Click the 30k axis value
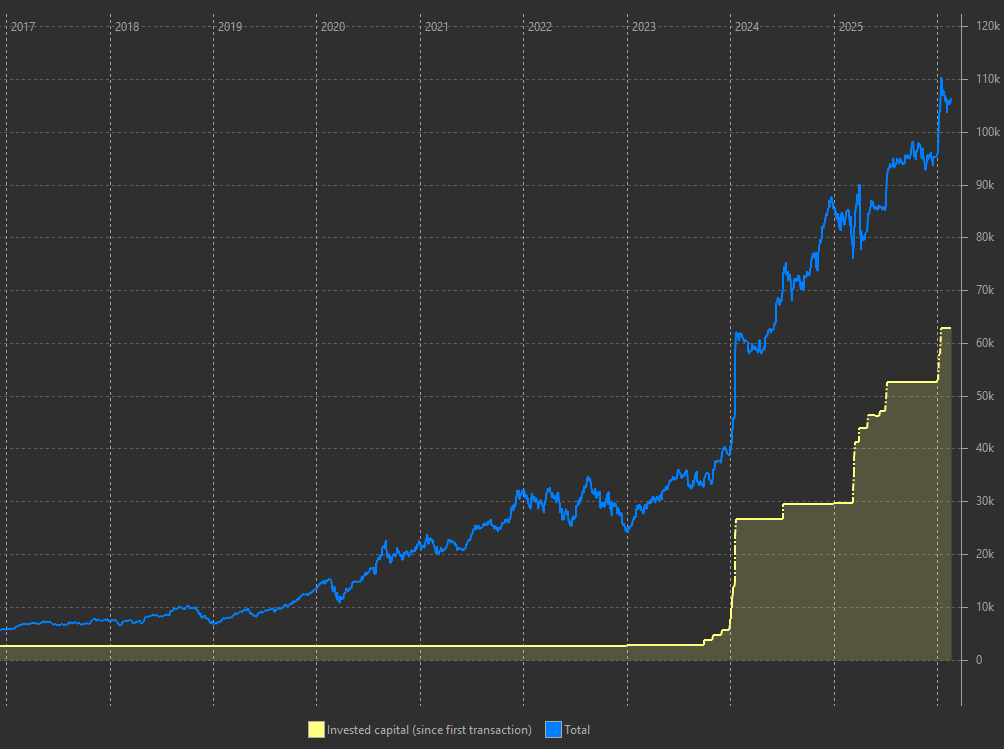The width and height of the screenshot is (1004, 749). 985,501
